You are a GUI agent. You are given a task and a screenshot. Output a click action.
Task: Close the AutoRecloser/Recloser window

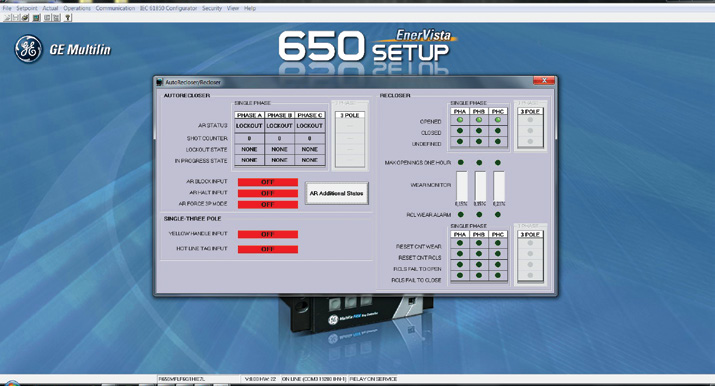click(544, 81)
